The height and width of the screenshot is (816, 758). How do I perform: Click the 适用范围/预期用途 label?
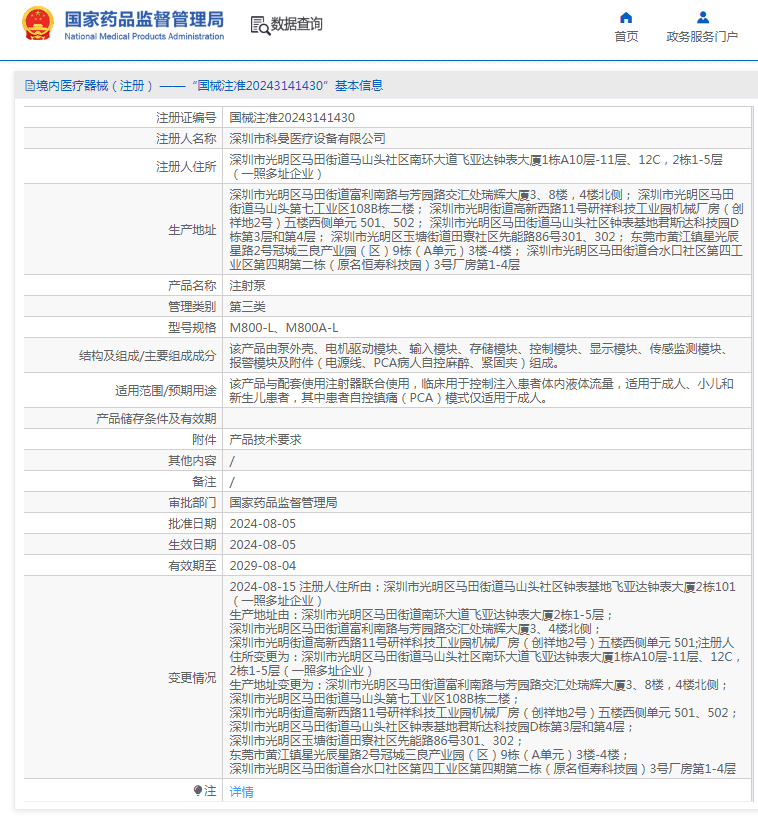(165, 390)
